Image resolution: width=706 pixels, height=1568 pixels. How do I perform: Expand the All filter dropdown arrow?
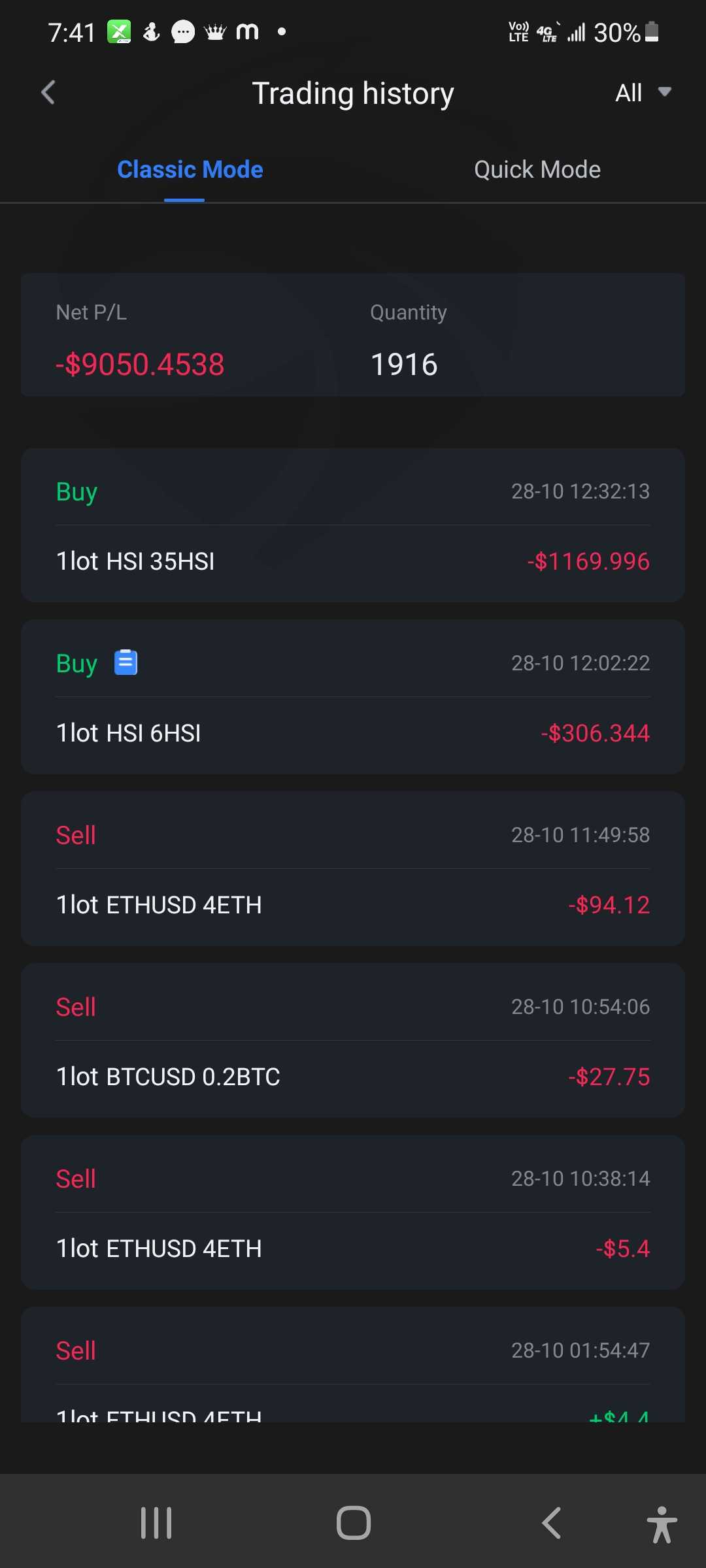[x=665, y=92]
